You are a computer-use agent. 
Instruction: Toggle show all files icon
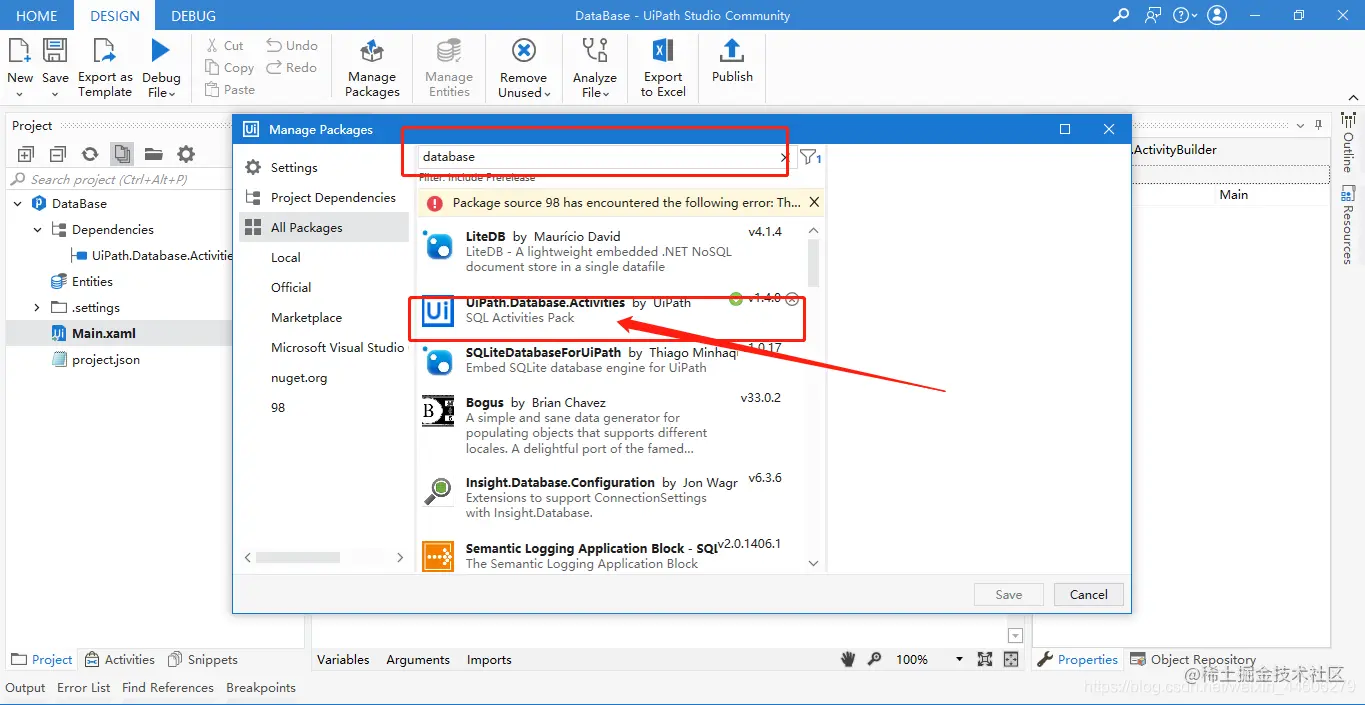[122, 154]
